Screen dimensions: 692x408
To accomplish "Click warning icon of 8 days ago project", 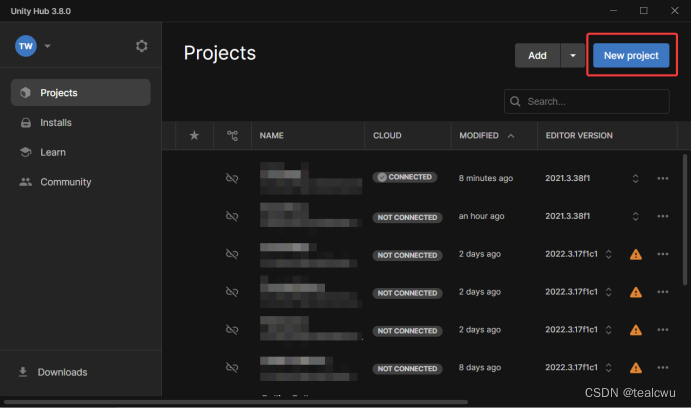I will pos(636,368).
